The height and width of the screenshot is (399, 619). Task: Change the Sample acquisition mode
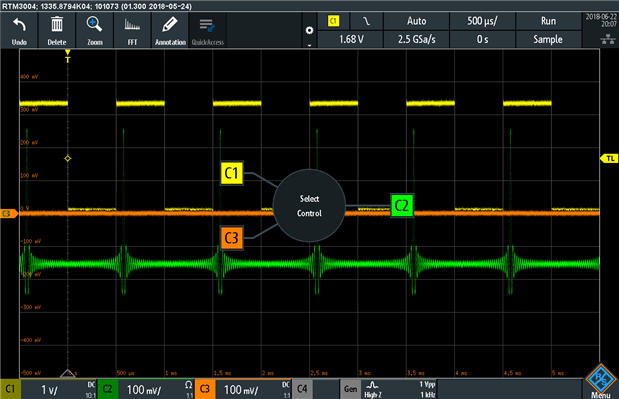pyautogui.click(x=548, y=39)
